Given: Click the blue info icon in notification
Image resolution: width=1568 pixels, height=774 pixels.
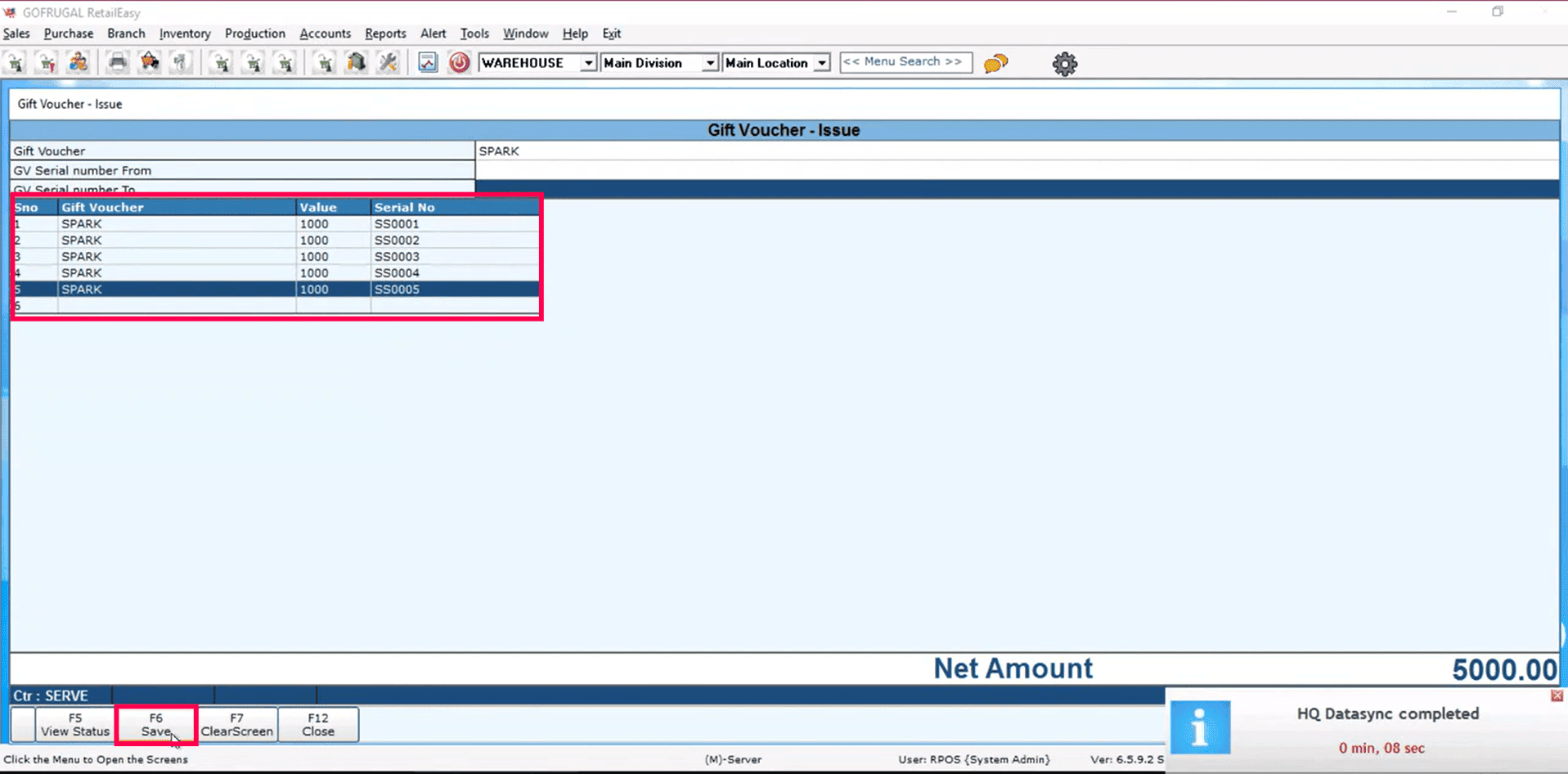Looking at the screenshot, I should coord(1200,727).
